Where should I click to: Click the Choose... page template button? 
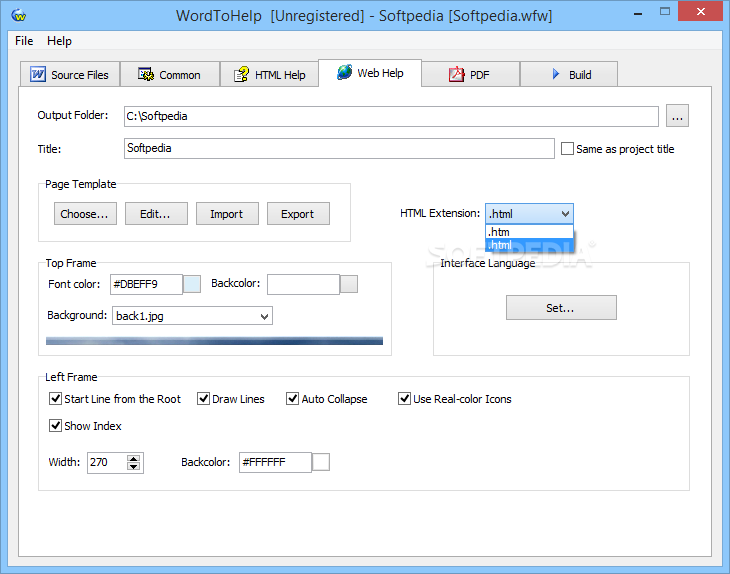(x=85, y=214)
